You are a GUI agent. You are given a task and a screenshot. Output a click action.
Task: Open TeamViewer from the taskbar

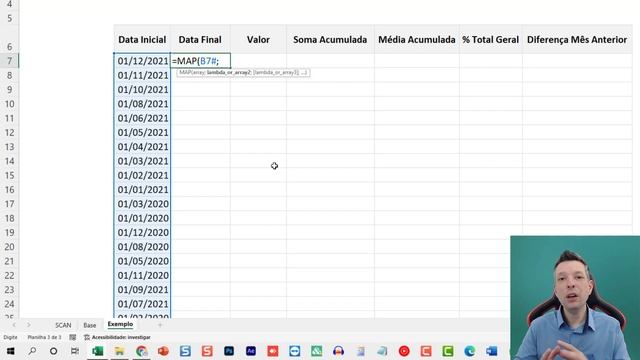294,351
